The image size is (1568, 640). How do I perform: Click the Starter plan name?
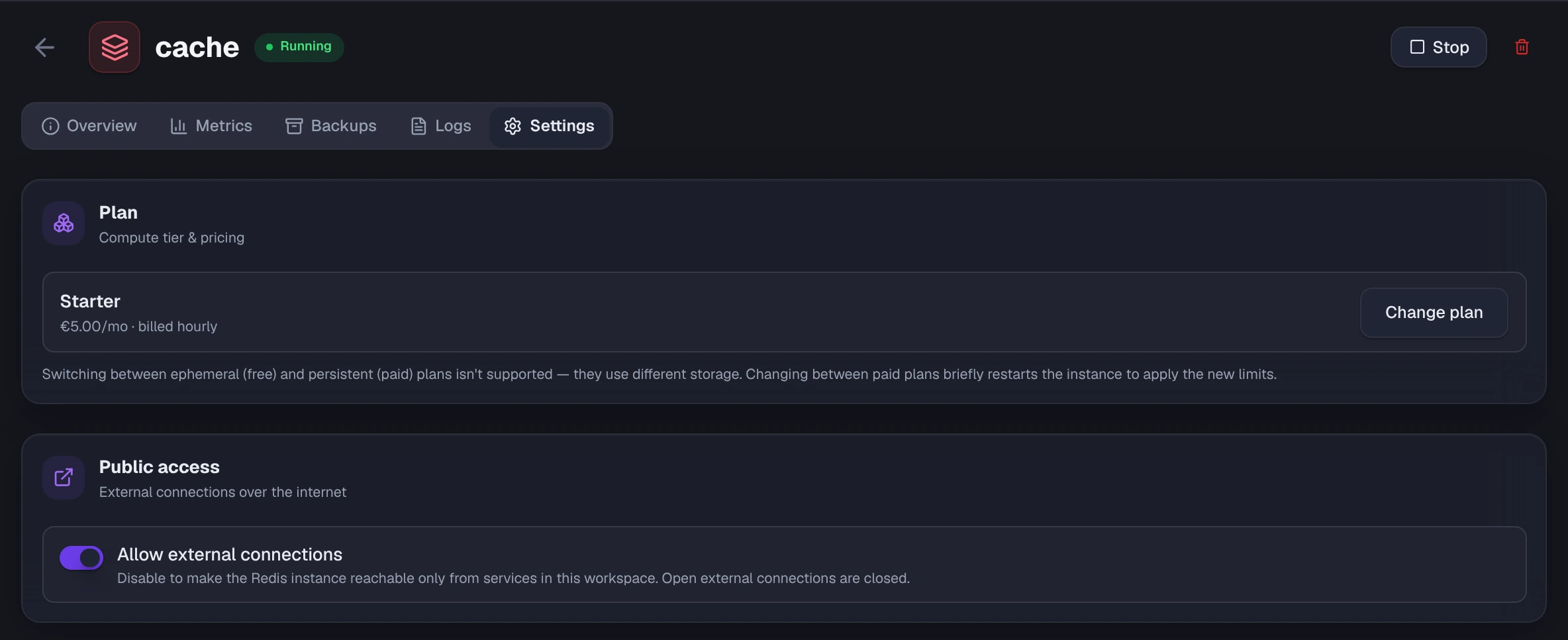click(x=90, y=301)
